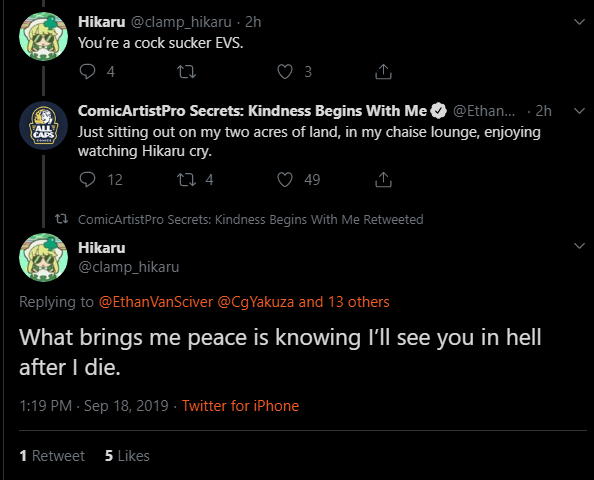Open Hikaru's avatar on the main tweet
The height and width of the screenshot is (480, 594).
click(x=44, y=257)
